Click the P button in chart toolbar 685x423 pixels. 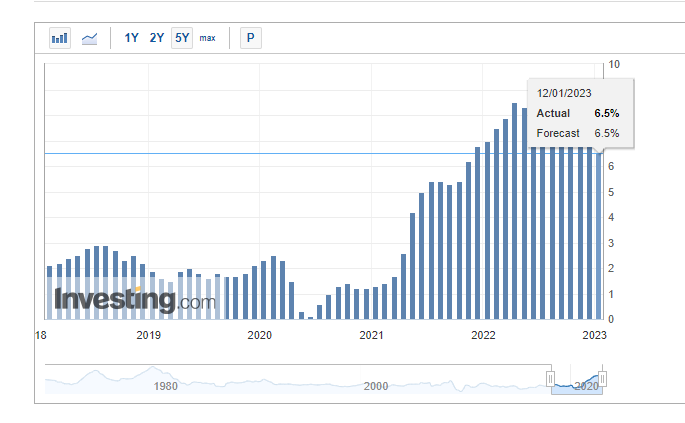click(251, 38)
